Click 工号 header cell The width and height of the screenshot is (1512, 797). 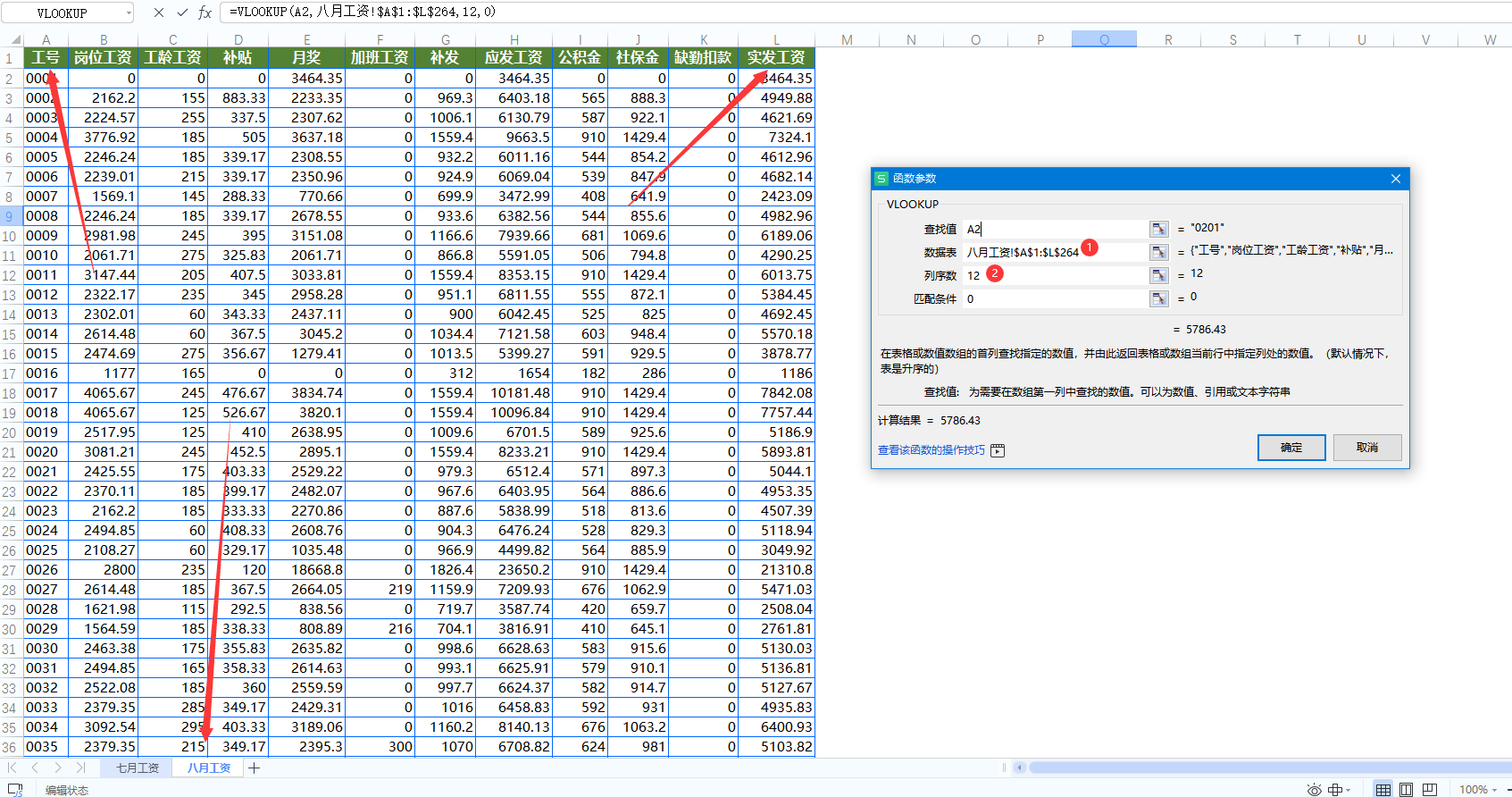46,57
